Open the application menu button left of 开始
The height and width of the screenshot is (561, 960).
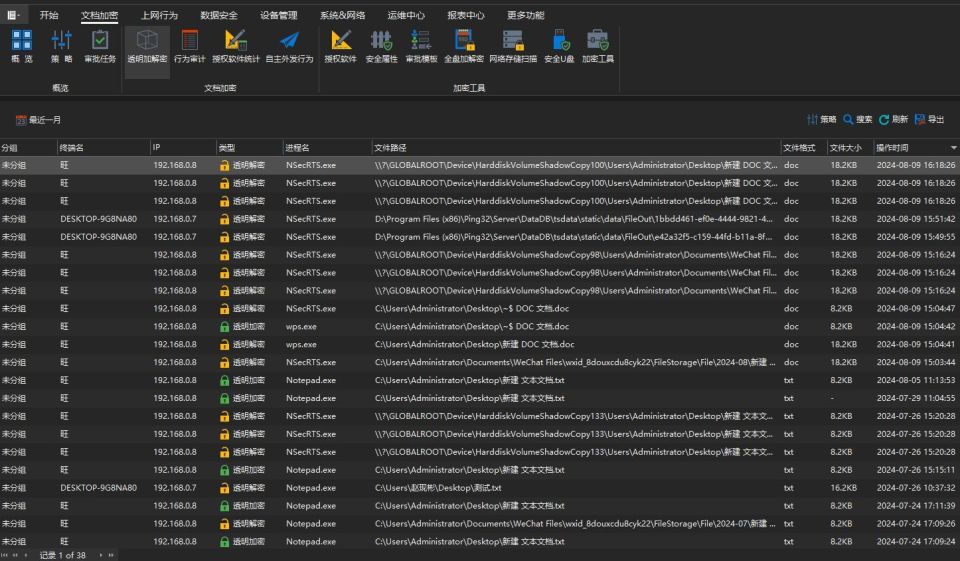tap(13, 15)
